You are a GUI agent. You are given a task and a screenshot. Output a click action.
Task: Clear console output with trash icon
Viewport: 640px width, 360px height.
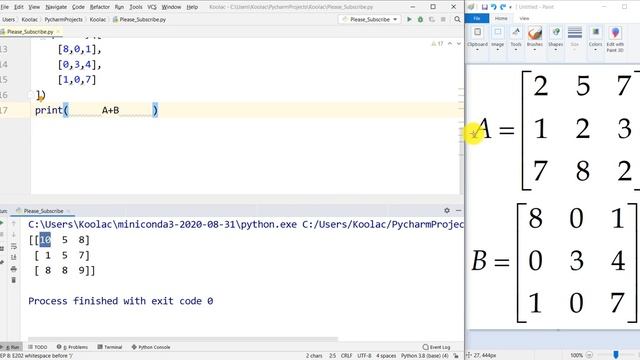click(13, 280)
